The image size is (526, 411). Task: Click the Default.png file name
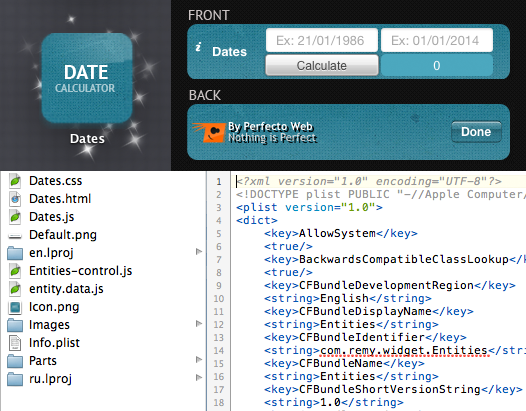point(63,235)
